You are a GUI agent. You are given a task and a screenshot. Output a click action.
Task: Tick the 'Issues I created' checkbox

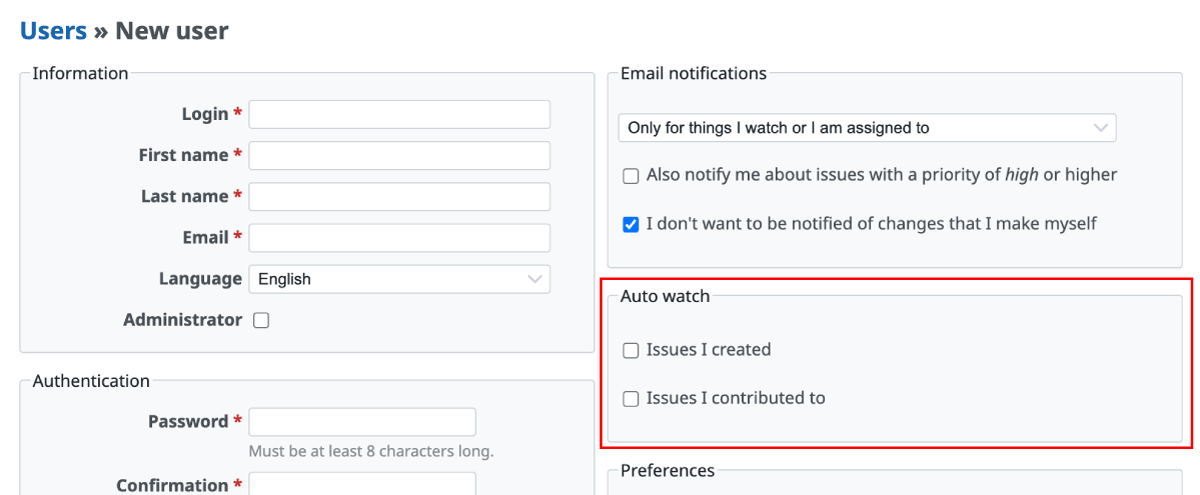pyautogui.click(x=631, y=351)
